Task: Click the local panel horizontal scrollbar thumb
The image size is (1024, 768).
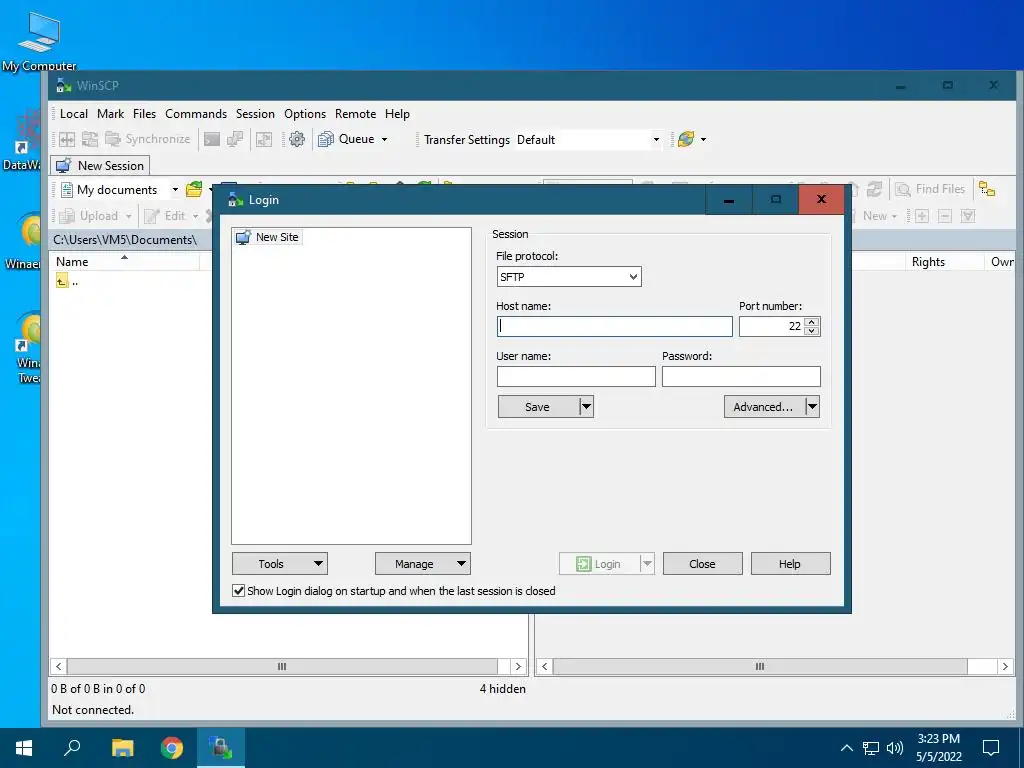Action: click(282, 666)
